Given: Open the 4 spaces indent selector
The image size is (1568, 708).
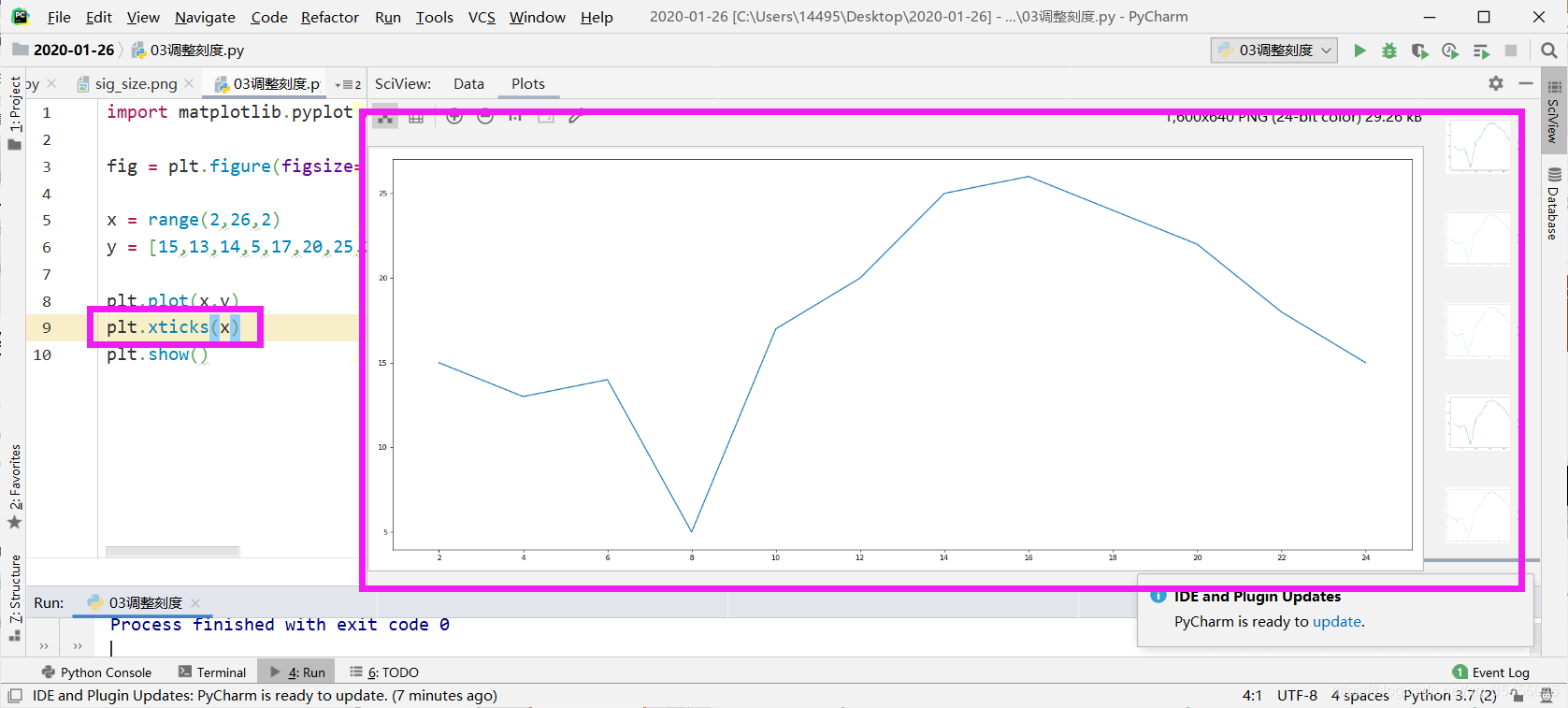Looking at the screenshot, I should 1360,695.
